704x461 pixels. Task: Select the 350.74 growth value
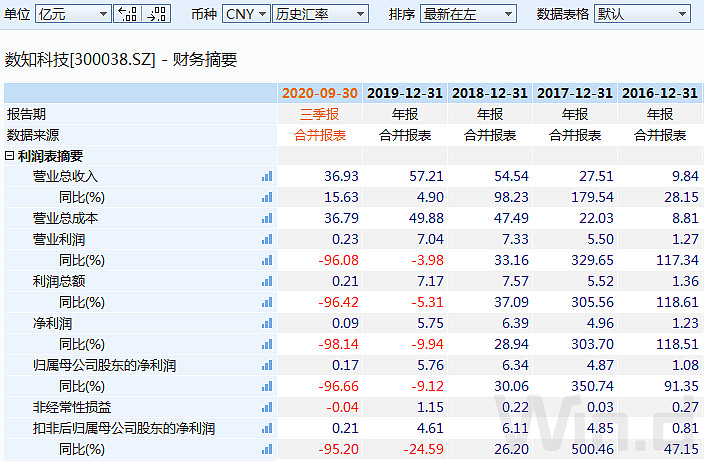pos(592,386)
